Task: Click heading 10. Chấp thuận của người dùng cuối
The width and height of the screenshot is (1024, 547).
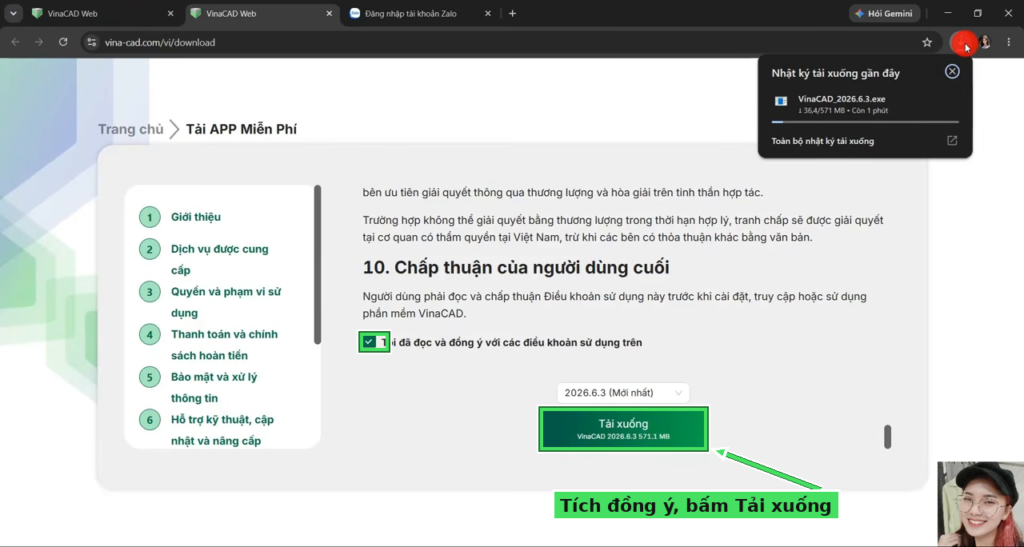Action: pos(516,268)
